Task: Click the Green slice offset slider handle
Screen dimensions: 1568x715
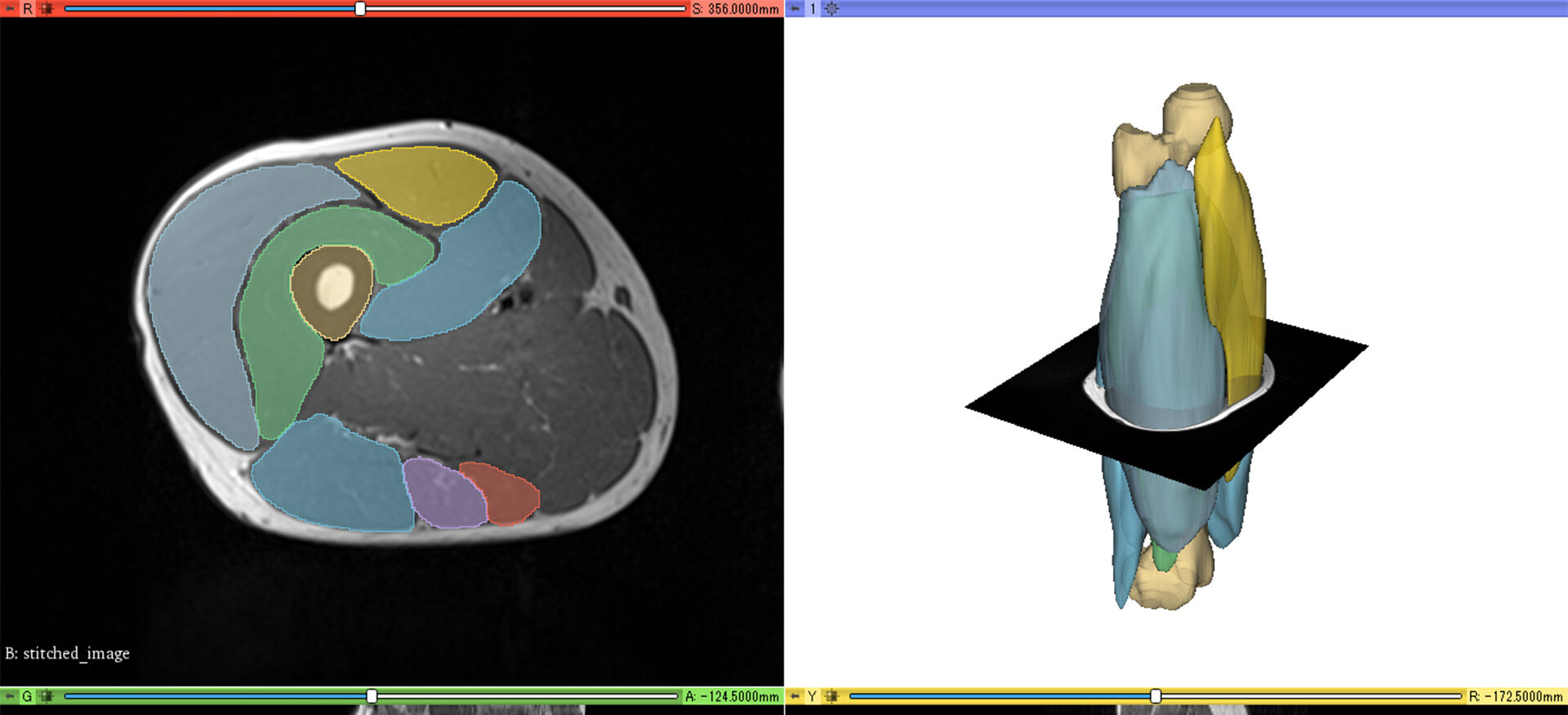Action: click(372, 696)
